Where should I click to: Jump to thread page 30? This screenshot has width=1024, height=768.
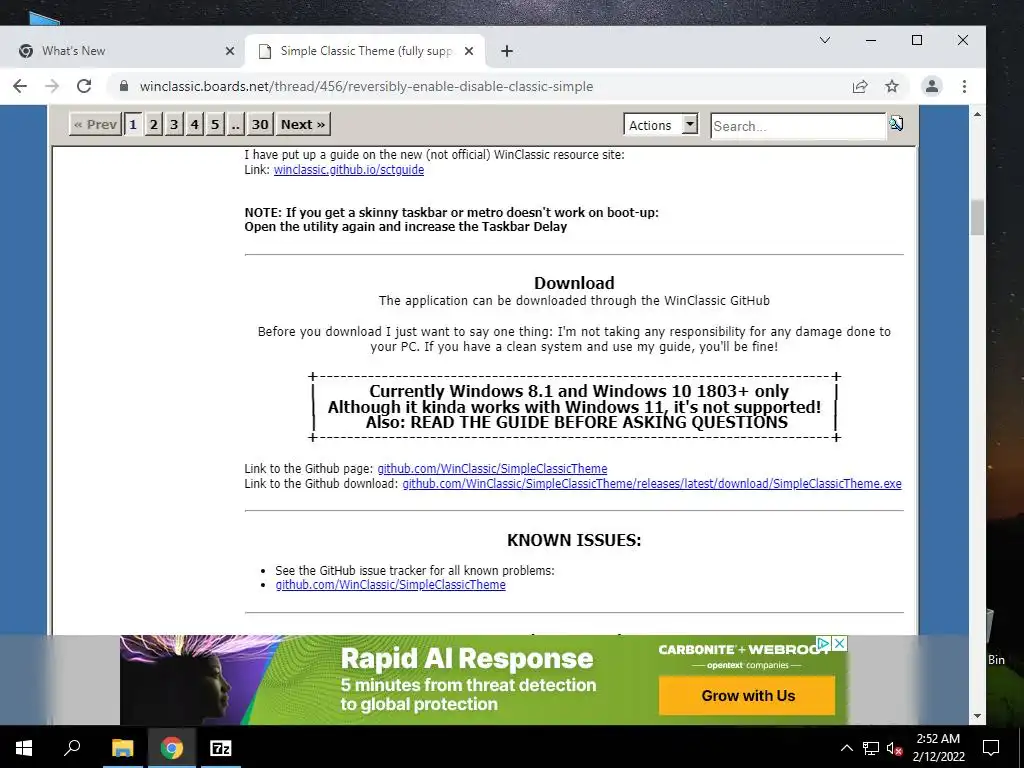tap(260, 124)
